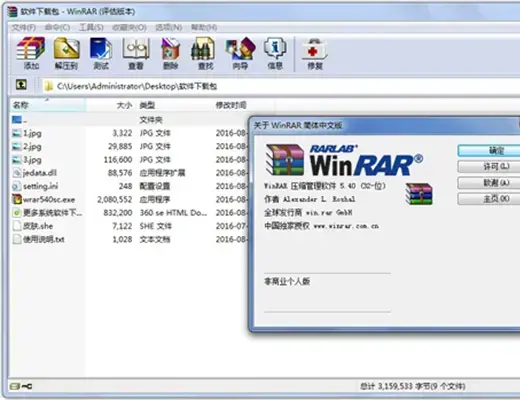The image size is (520, 400).
Task: Click the Acknowledgments (致谢) button
Action: click(489, 182)
